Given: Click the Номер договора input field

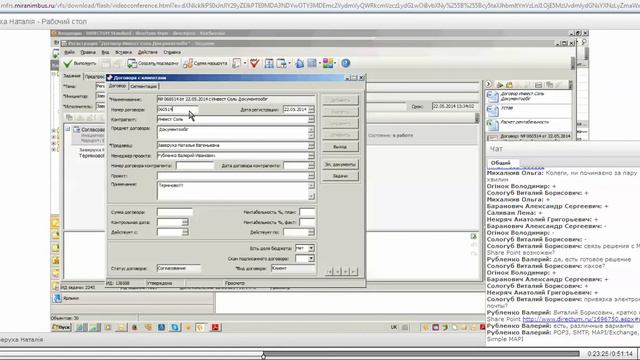Looking at the screenshot, I should click(x=178, y=109).
